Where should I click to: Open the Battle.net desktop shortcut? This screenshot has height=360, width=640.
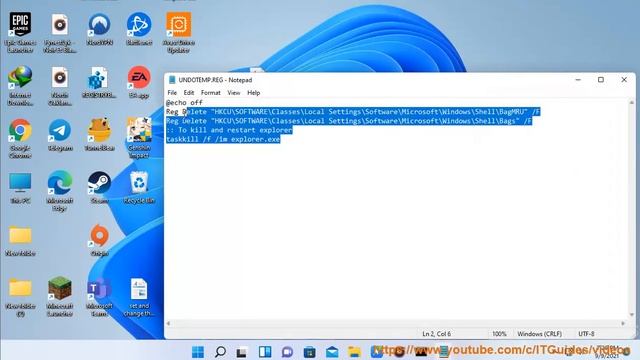click(139, 29)
